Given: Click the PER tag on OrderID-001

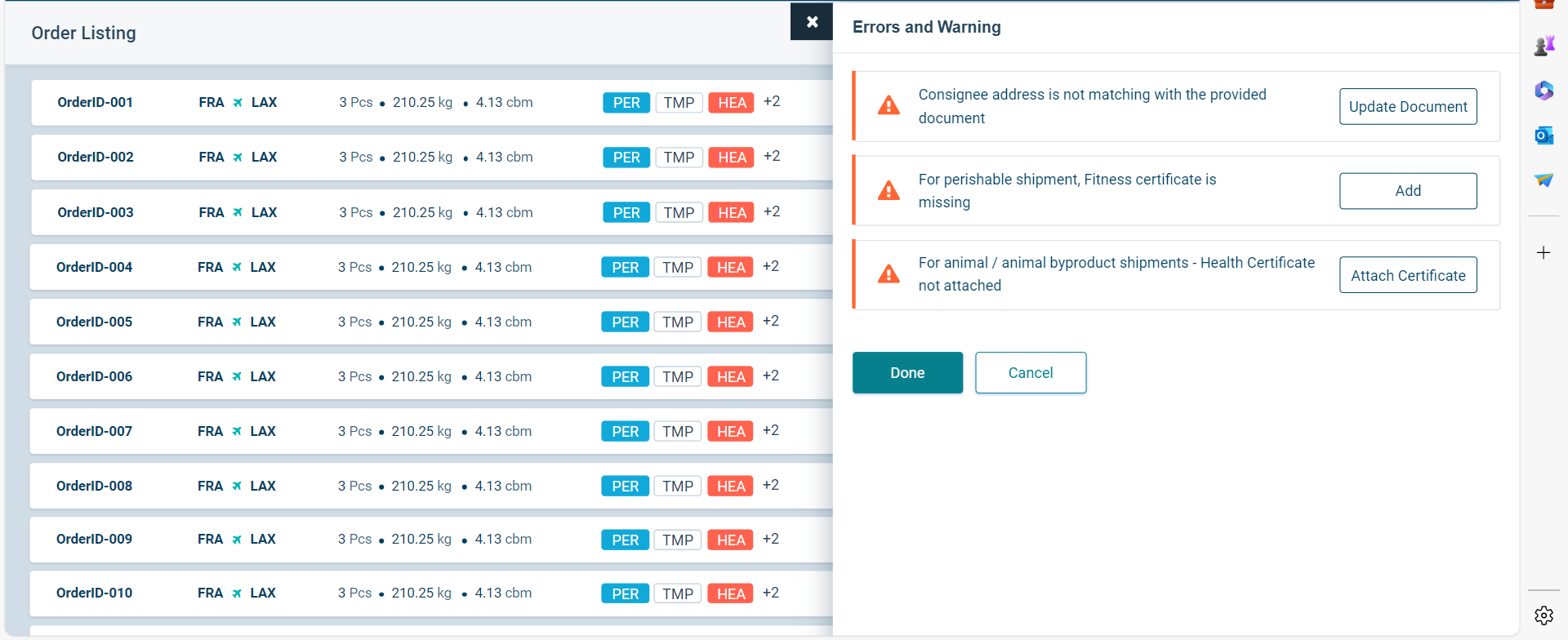Looking at the screenshot, I should pyautogui.click(x=626, y=103).
